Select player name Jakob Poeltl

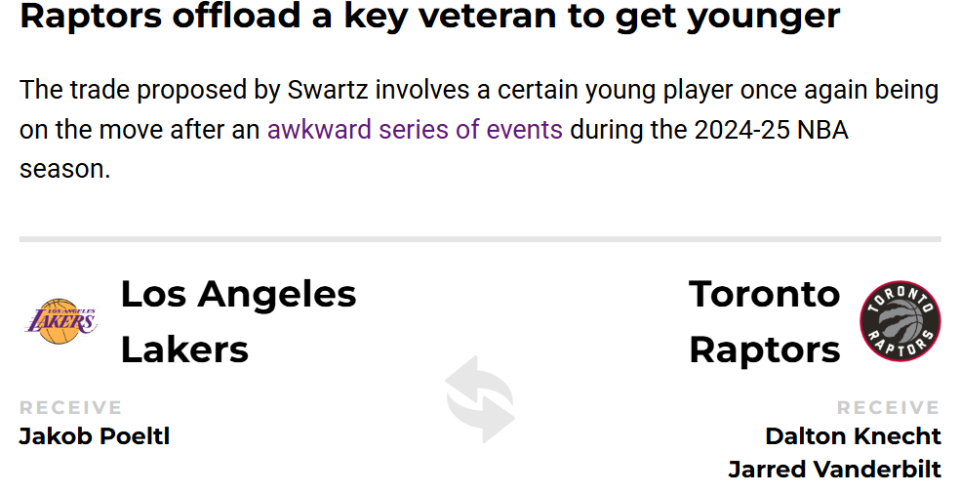pyautogui.click(x=94, y=437)
